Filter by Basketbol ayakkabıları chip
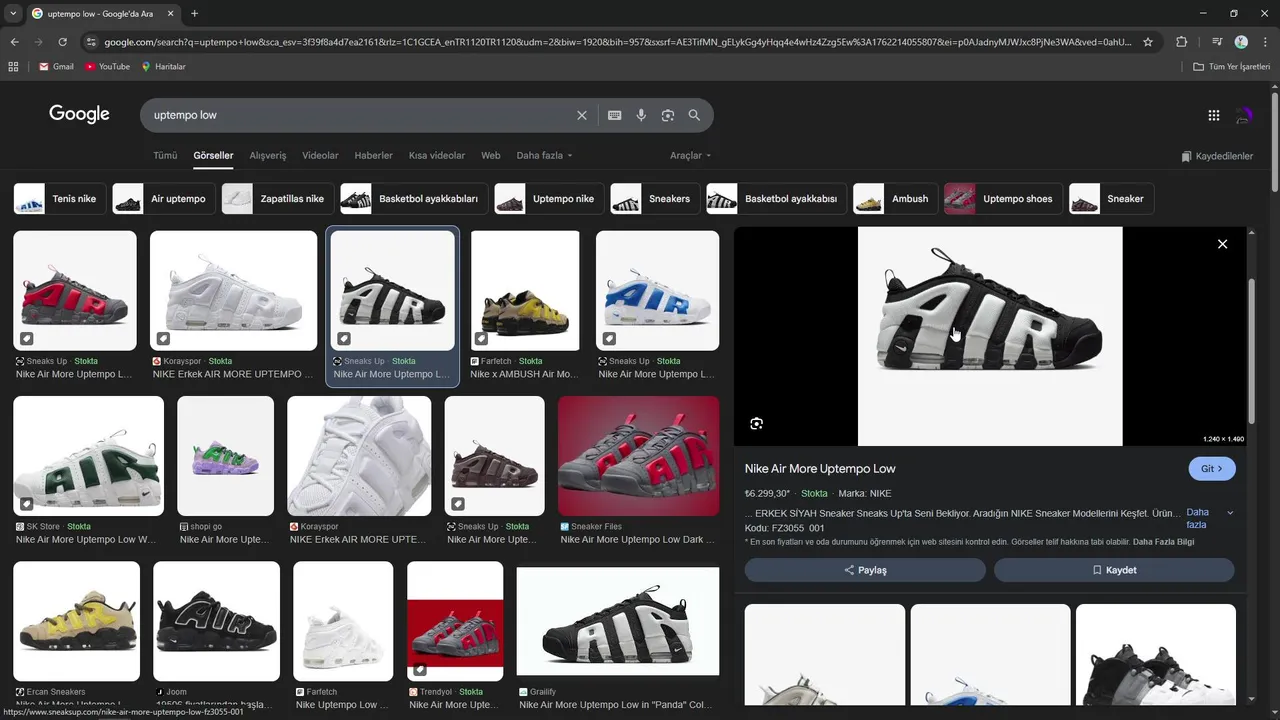This screenshot has height=720, width=1280. (414, 199)
